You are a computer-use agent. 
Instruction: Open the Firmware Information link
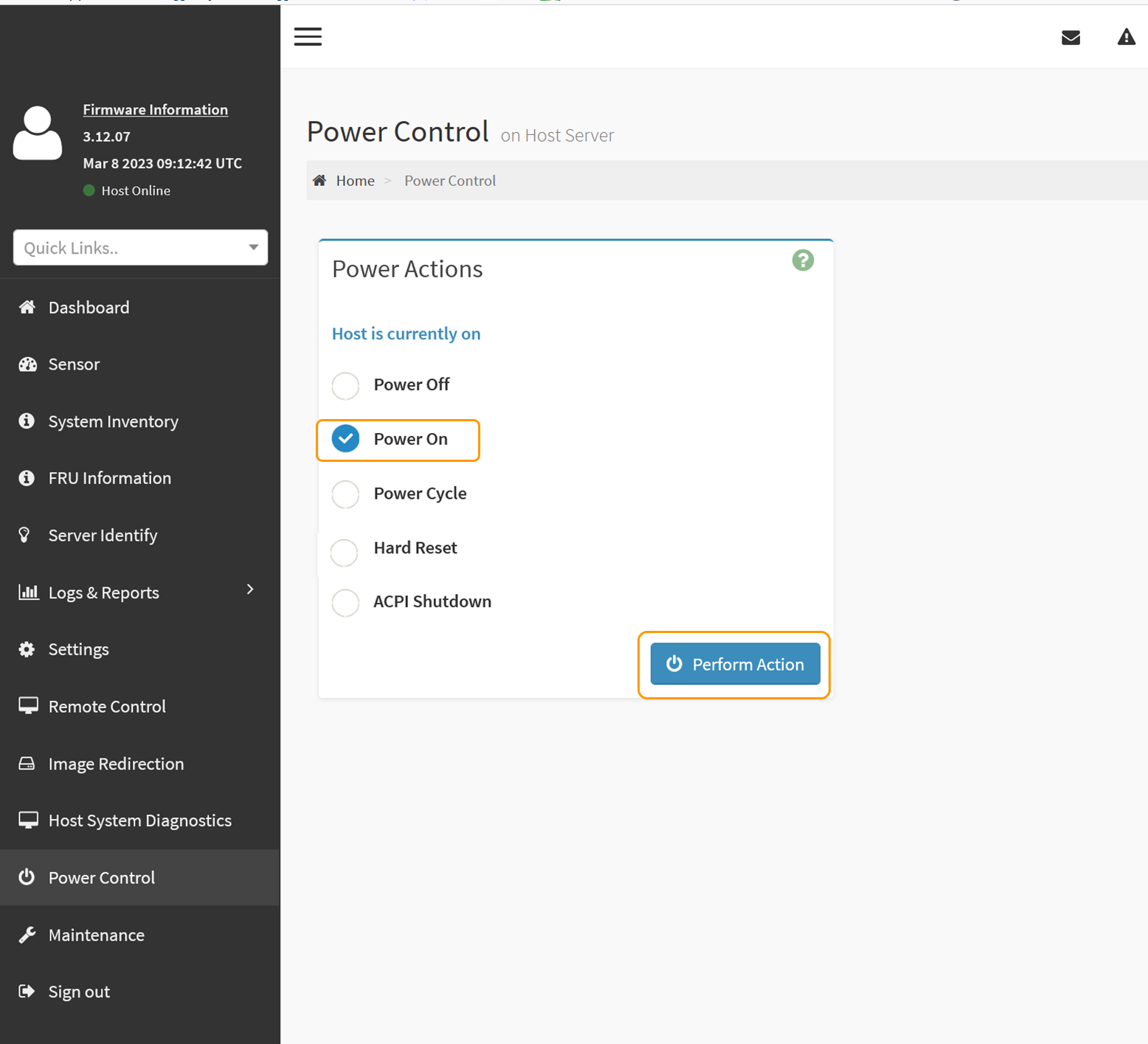(155, 109)
